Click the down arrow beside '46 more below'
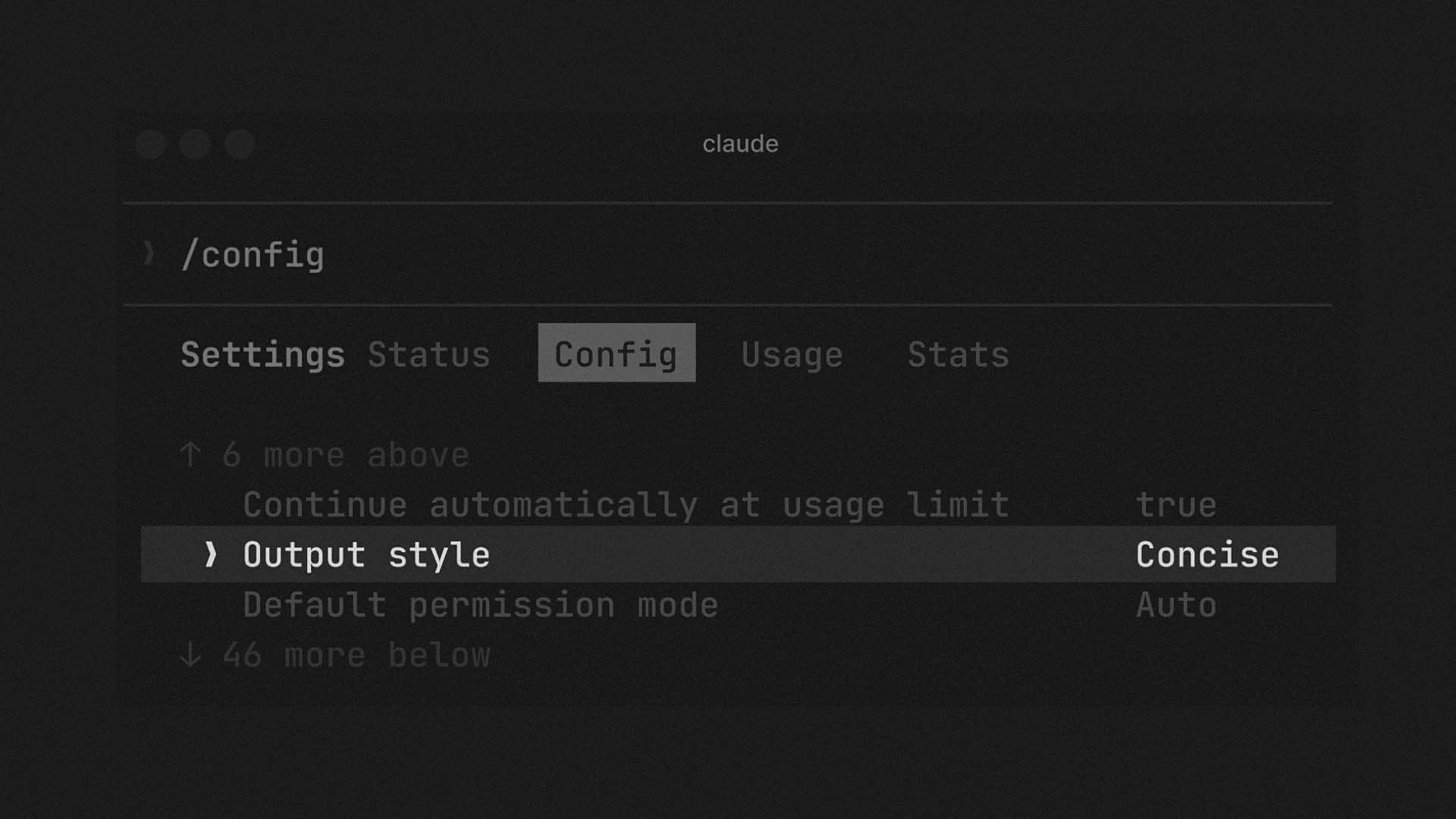This screenshot has height=819, width=1456. coord(190,654)
